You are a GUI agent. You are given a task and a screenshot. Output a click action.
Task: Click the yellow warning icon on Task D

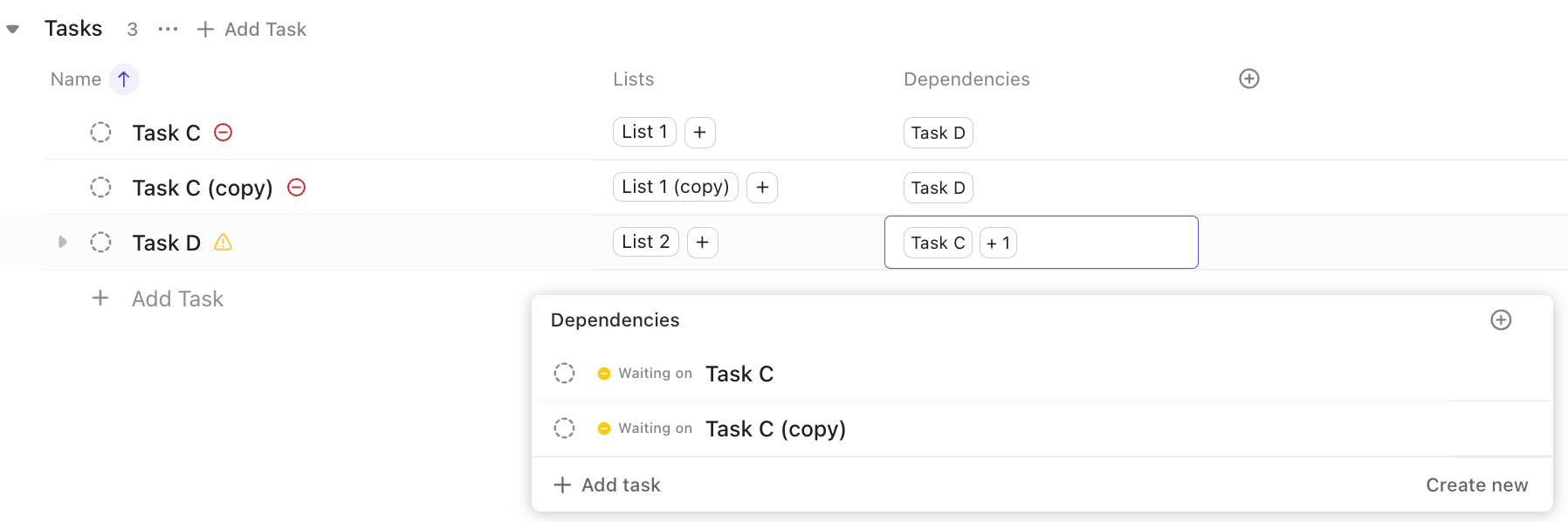(224, 243)
